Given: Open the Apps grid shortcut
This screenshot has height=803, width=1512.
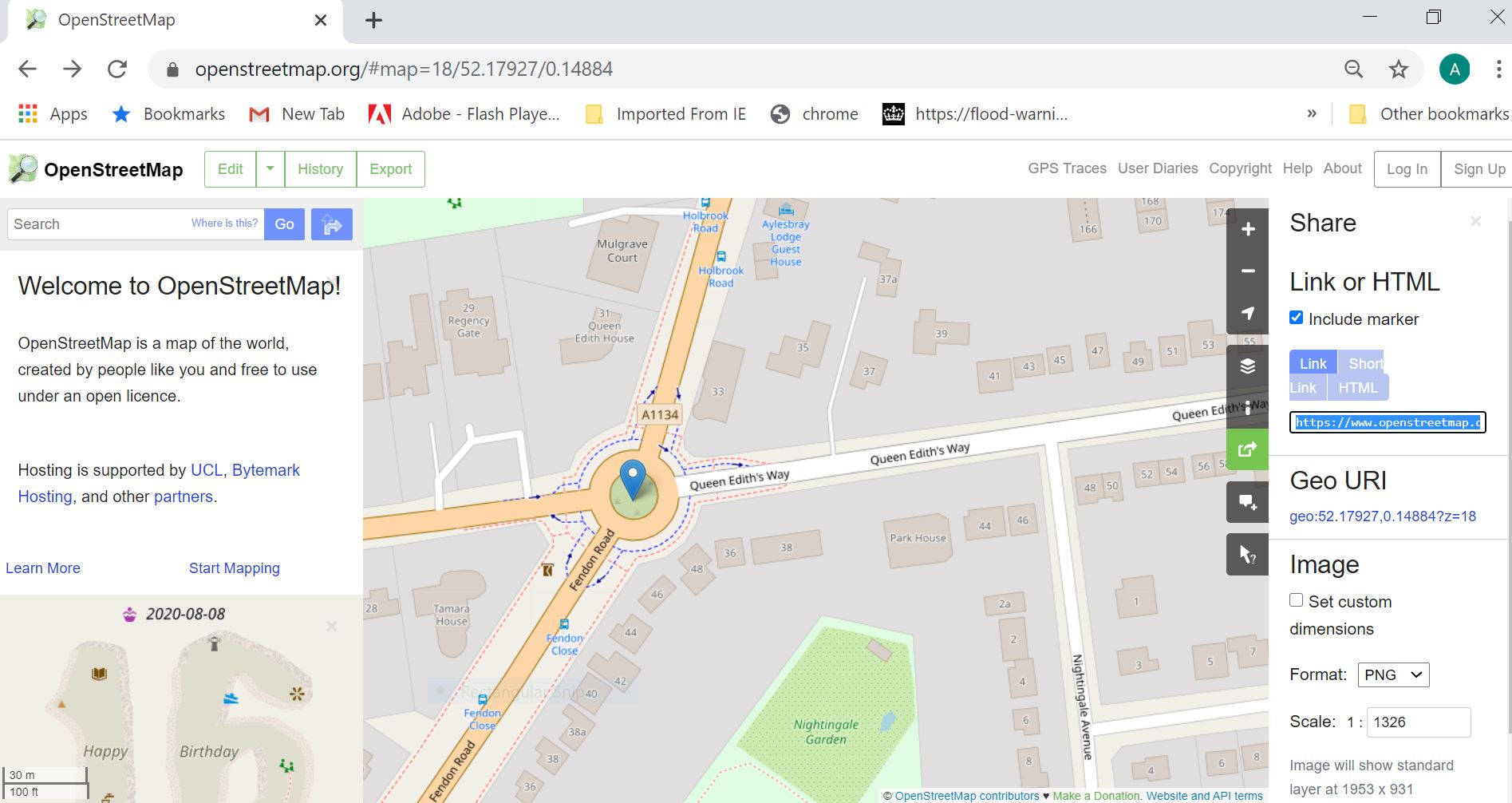Looking at the screenshot, I should coord(53,114).
